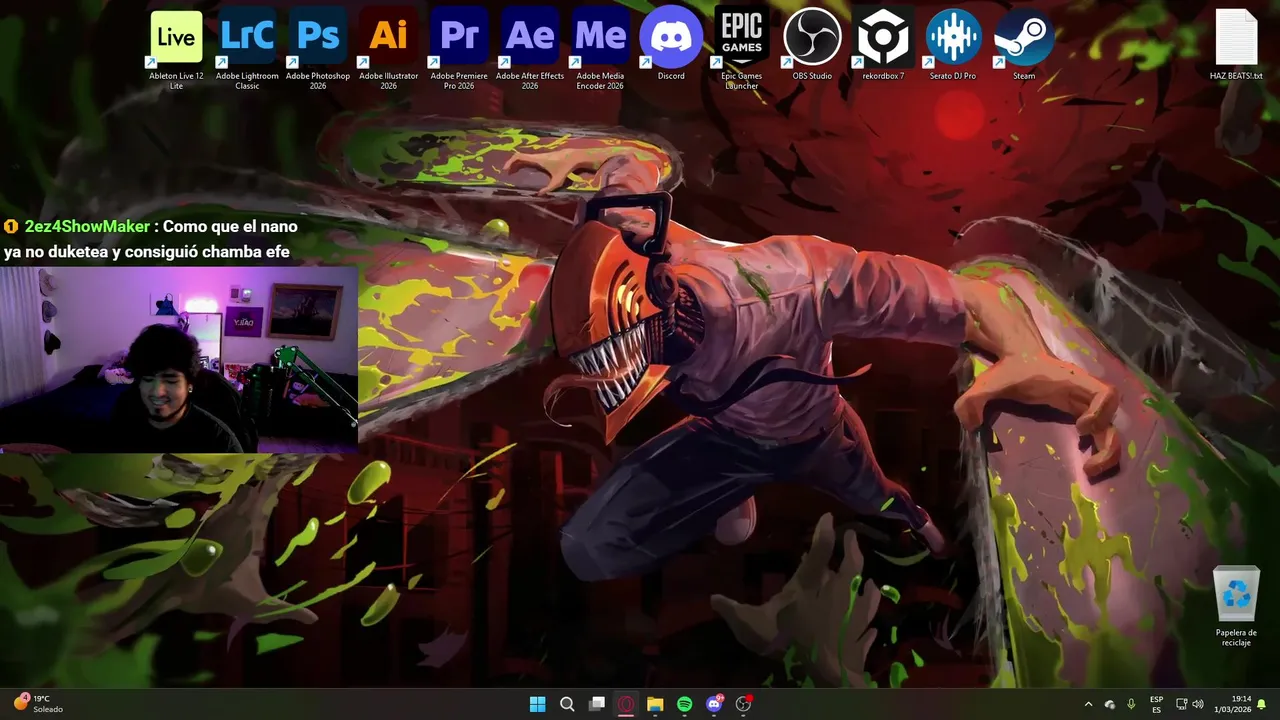1280x720 pixels.
Task: Click the Serato DJ Pro shortcut
Action: [x=953, y=44]
